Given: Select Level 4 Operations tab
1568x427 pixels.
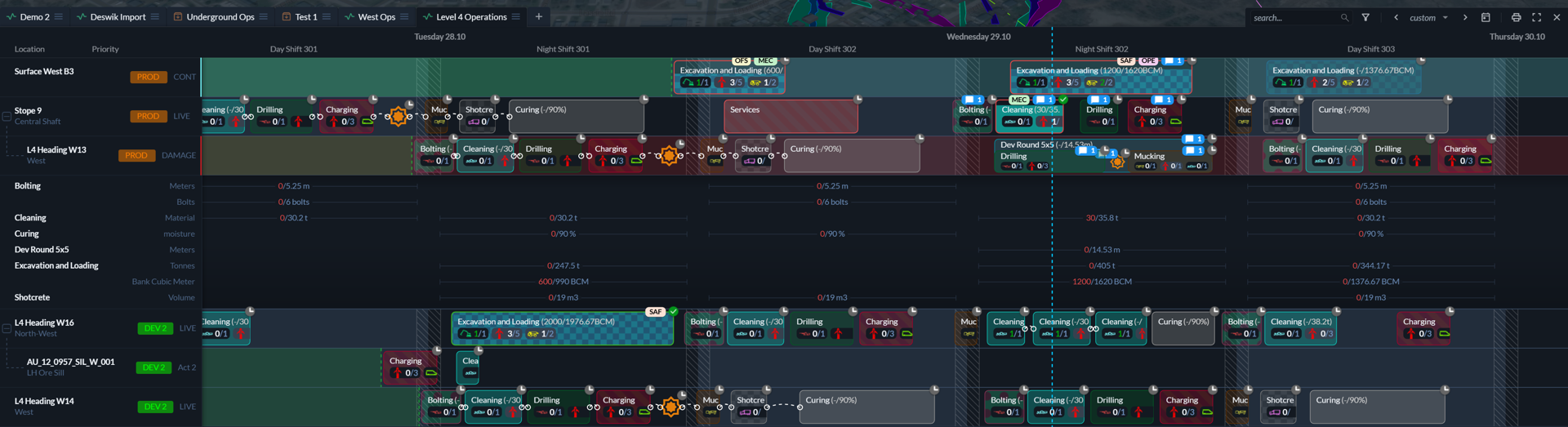Looking at the screenshot, I should [x=471, y=16].
